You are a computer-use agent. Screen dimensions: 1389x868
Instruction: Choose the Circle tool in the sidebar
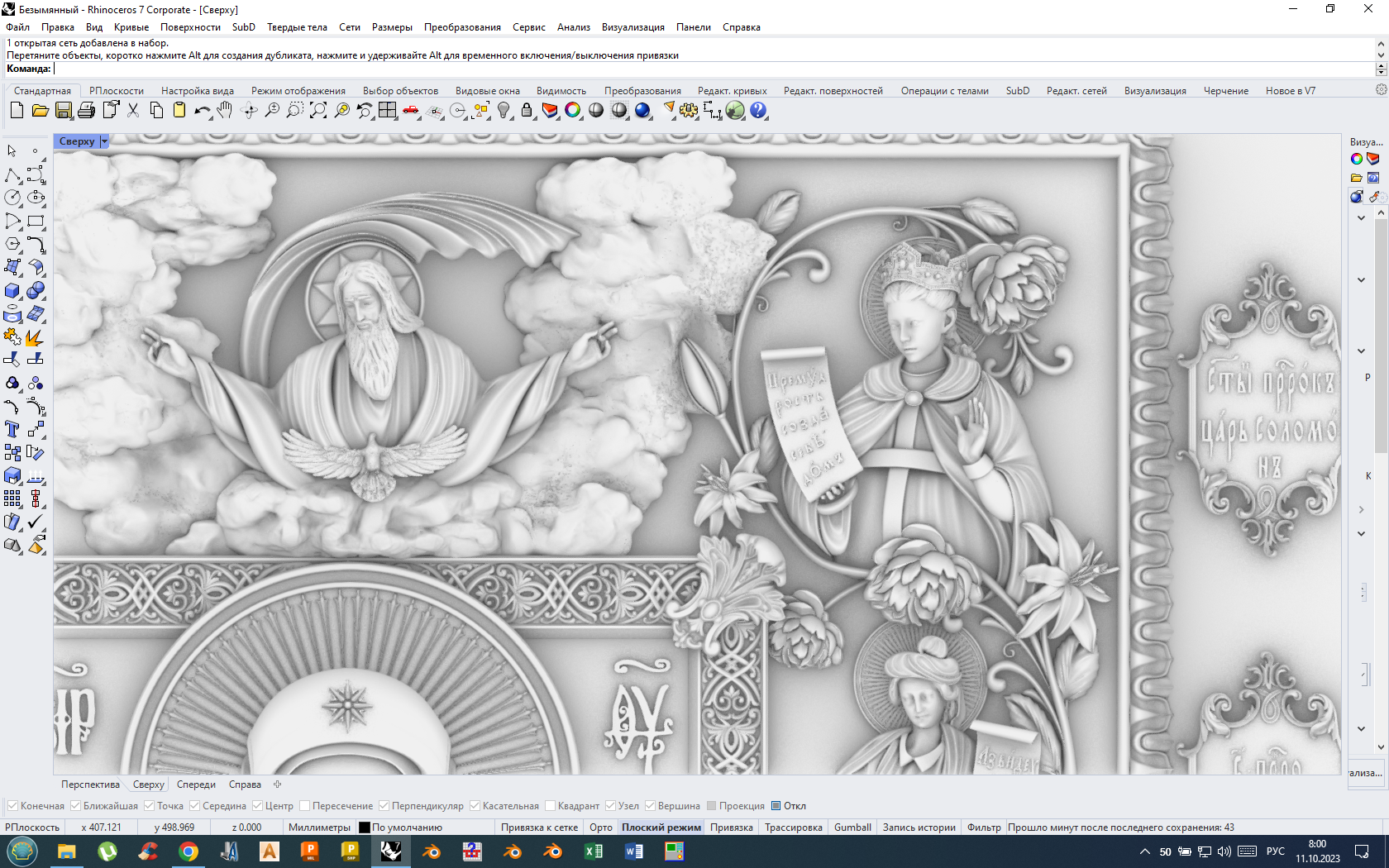click(x=12, y=198)
